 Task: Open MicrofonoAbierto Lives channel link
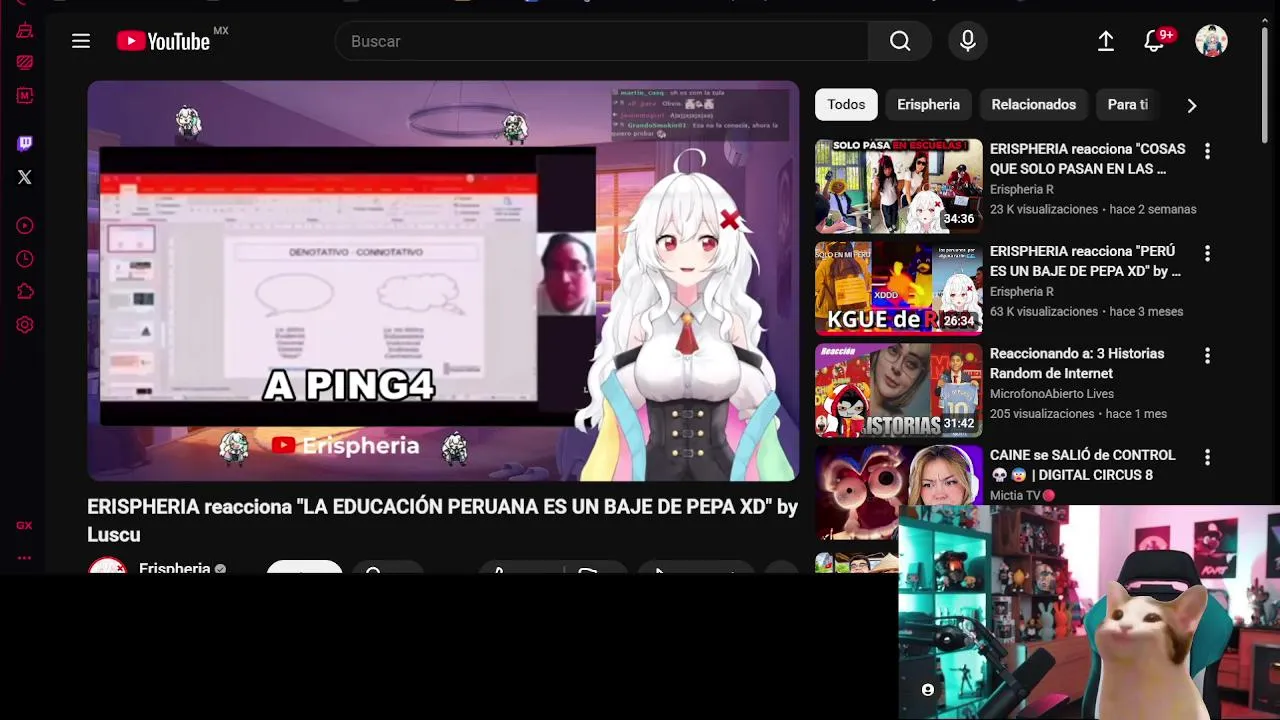tap(1052, 393)
